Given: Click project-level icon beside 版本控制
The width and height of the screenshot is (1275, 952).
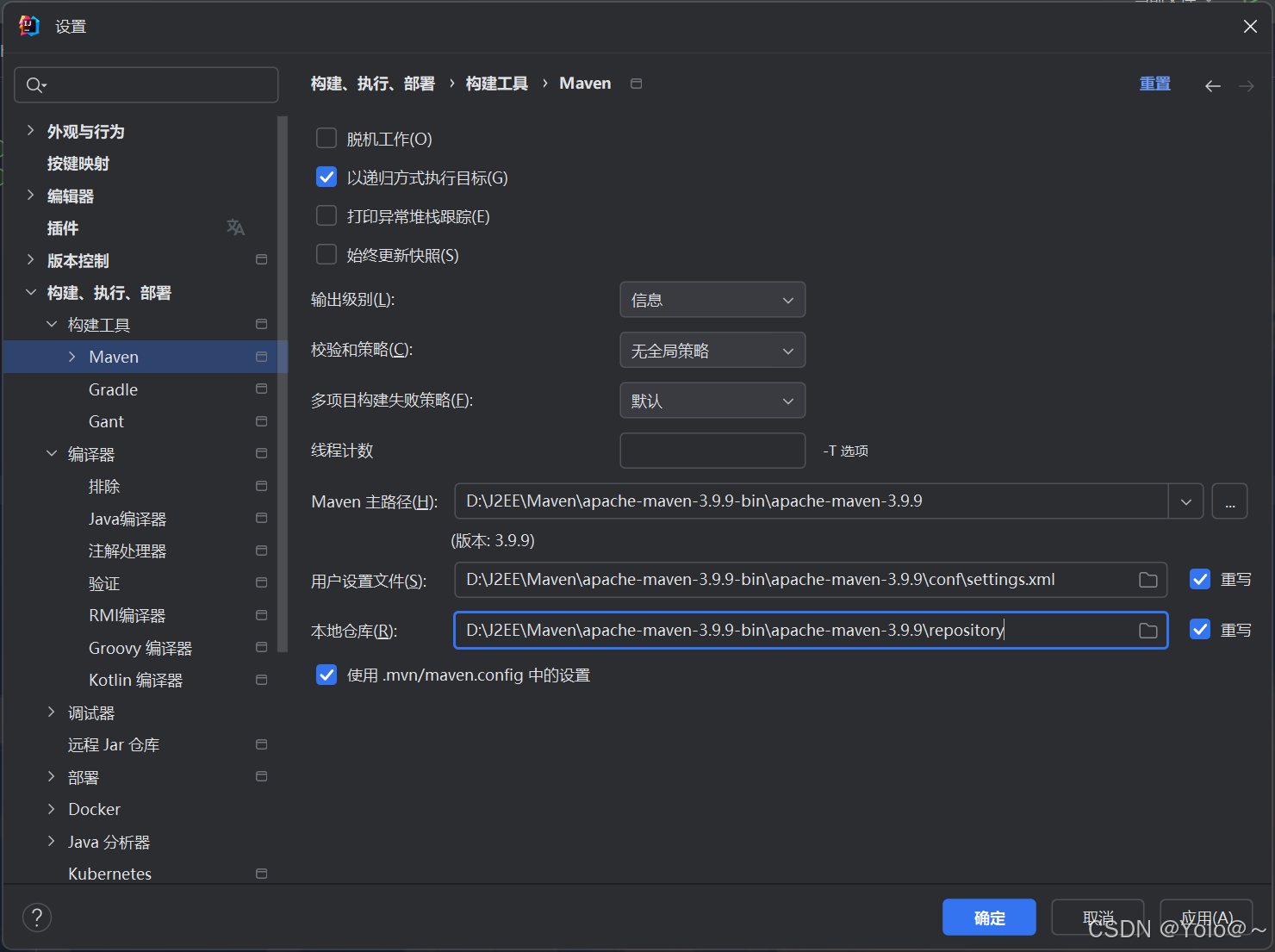Looking at the screenshot, I should pos(262,259).
